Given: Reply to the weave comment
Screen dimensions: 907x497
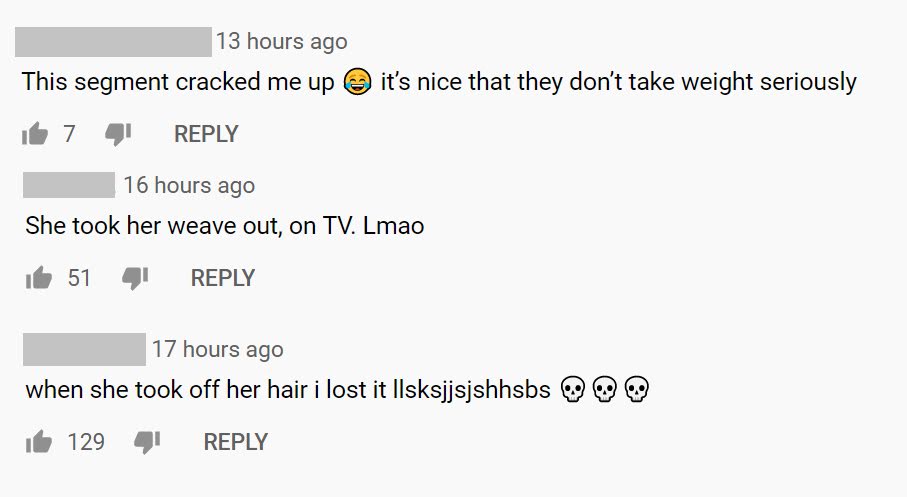Looking at the screenshot, I should (x=223, y=278).
